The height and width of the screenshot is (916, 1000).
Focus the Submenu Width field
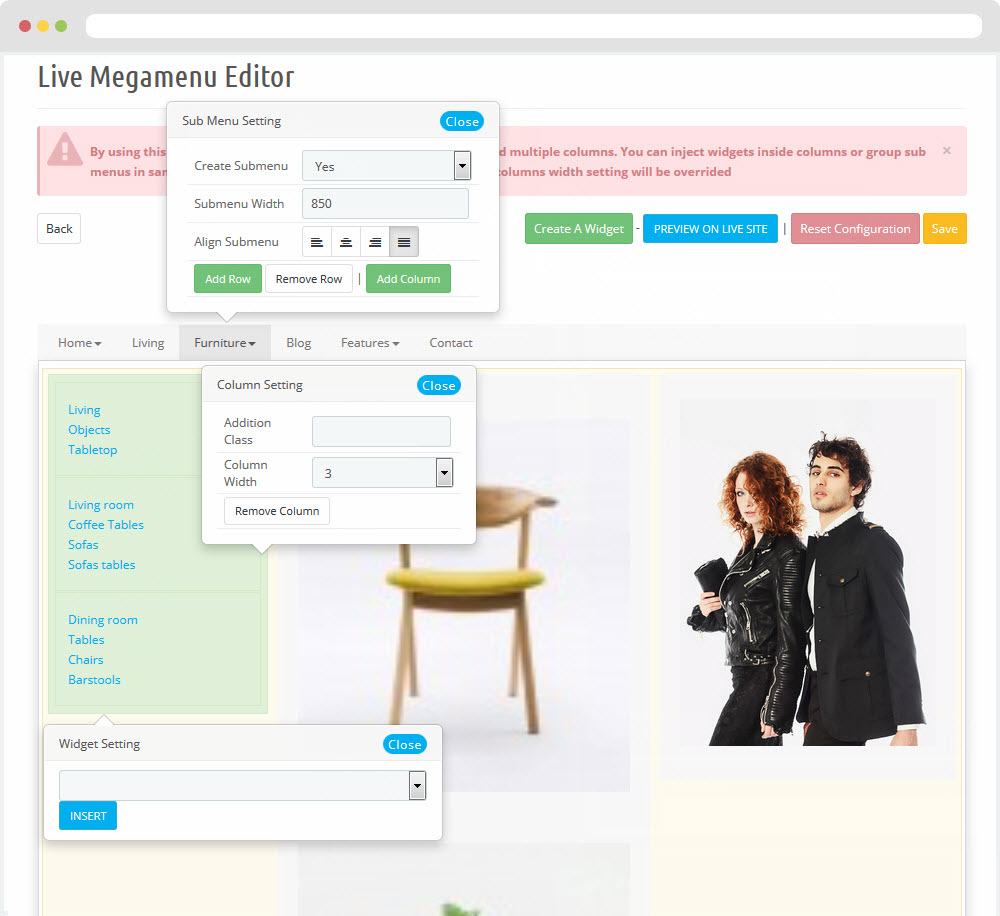[x=385, y=203]
